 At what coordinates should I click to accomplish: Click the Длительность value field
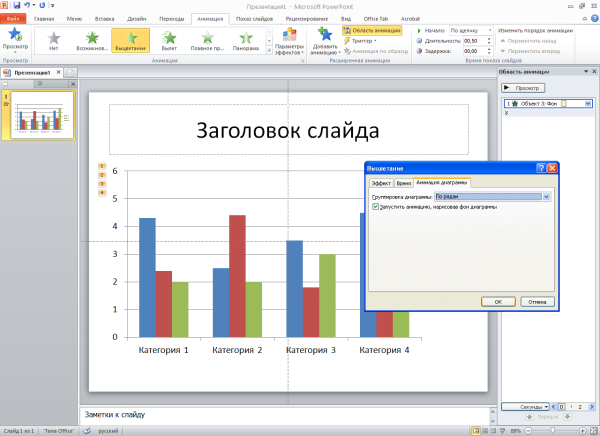474,41
